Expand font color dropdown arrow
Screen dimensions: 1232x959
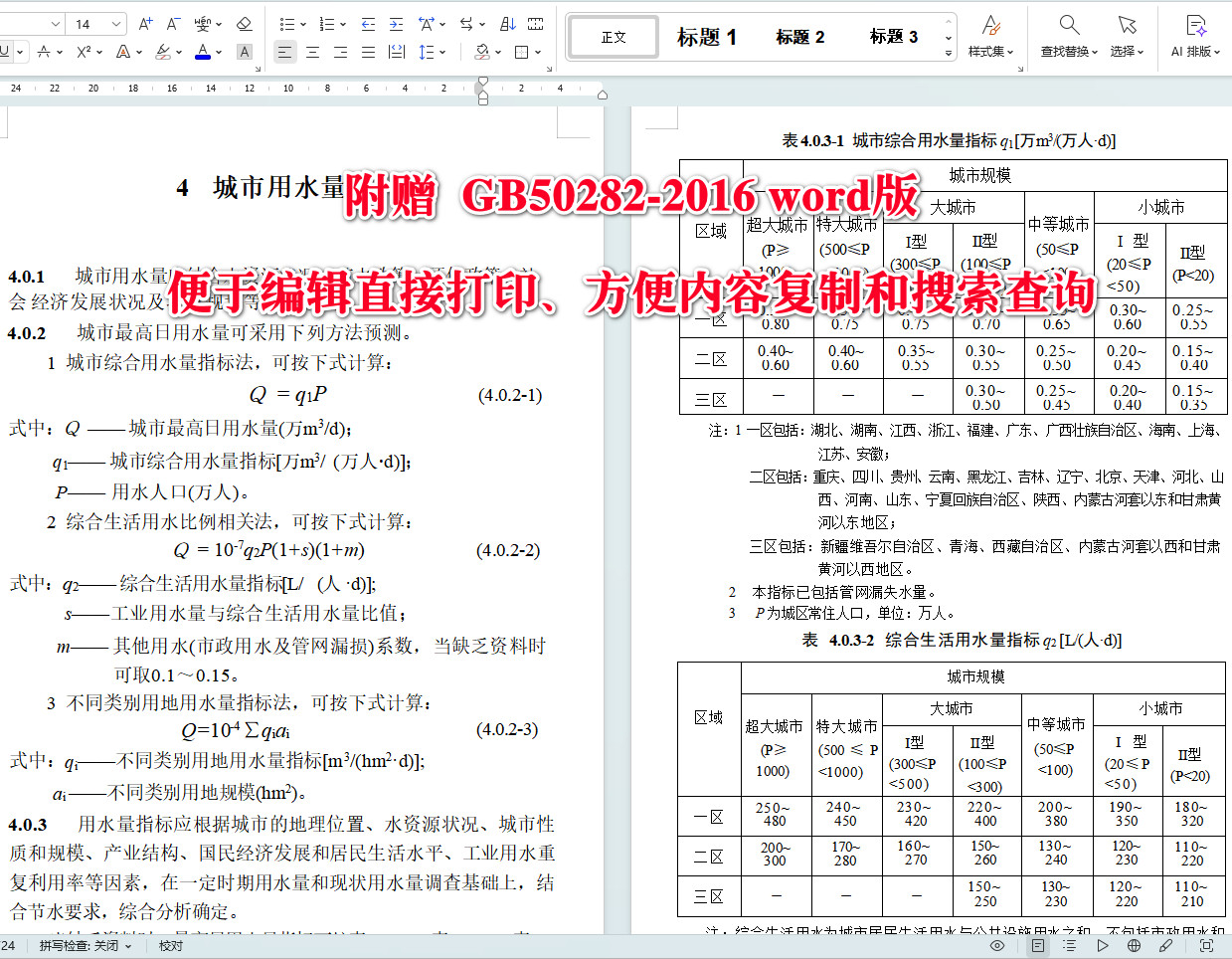click(219, 52)
